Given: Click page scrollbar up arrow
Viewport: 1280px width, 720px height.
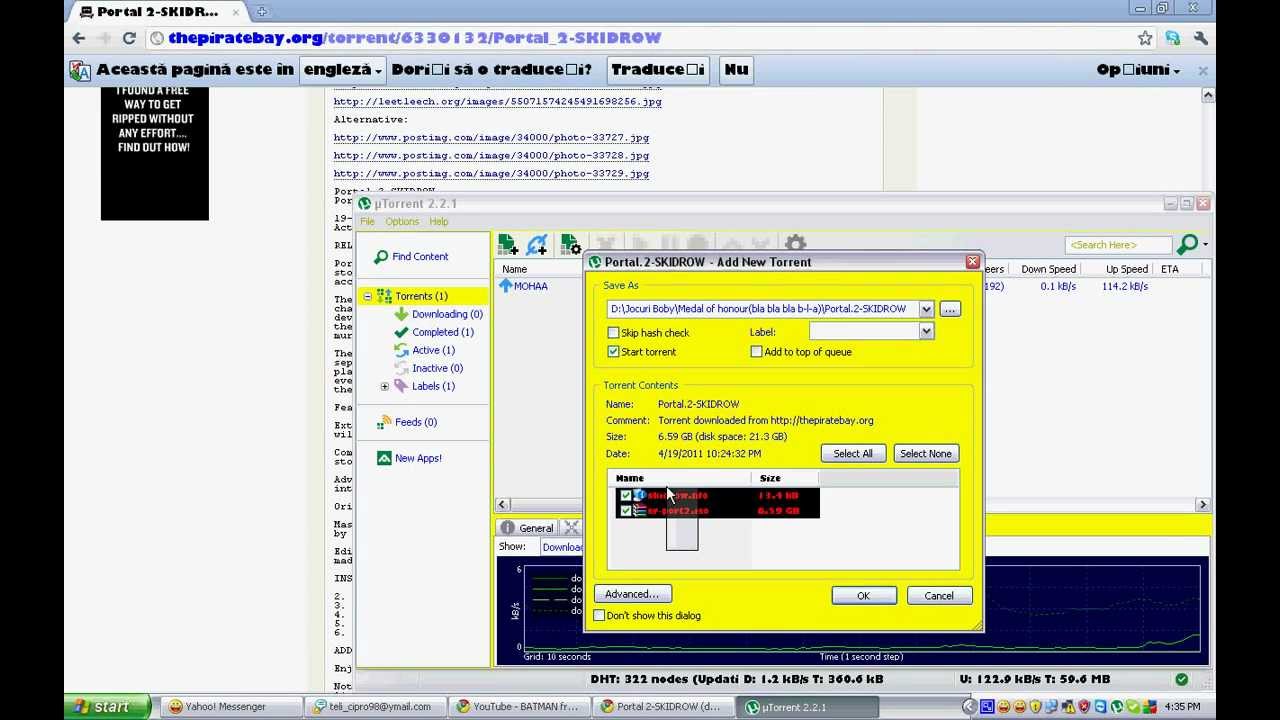Looking at the screenshot, I should [x=1208, y=96].
